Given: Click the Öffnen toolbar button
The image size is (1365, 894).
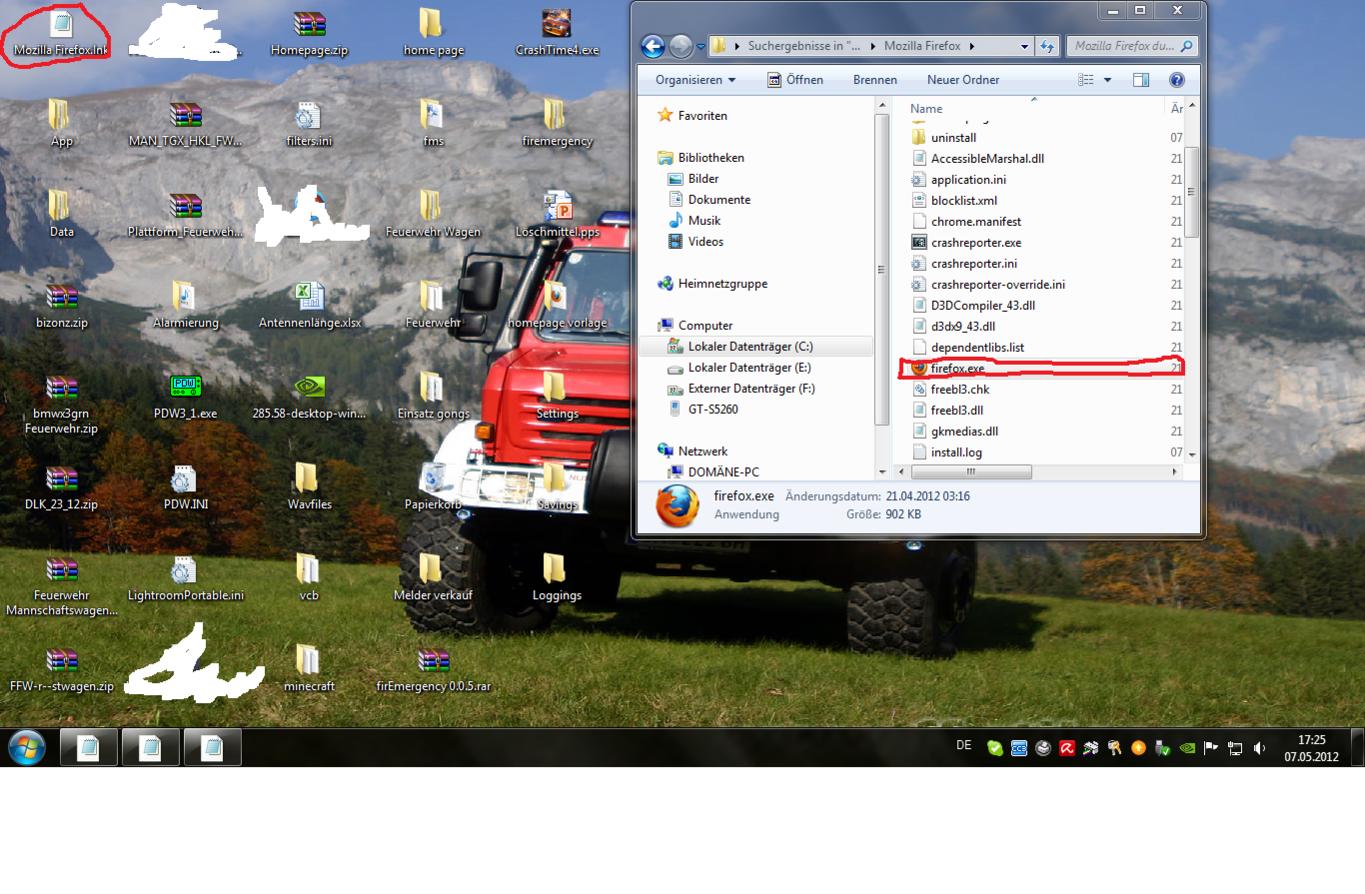Looking at the screenshot, I should click(x=795, y=80).
